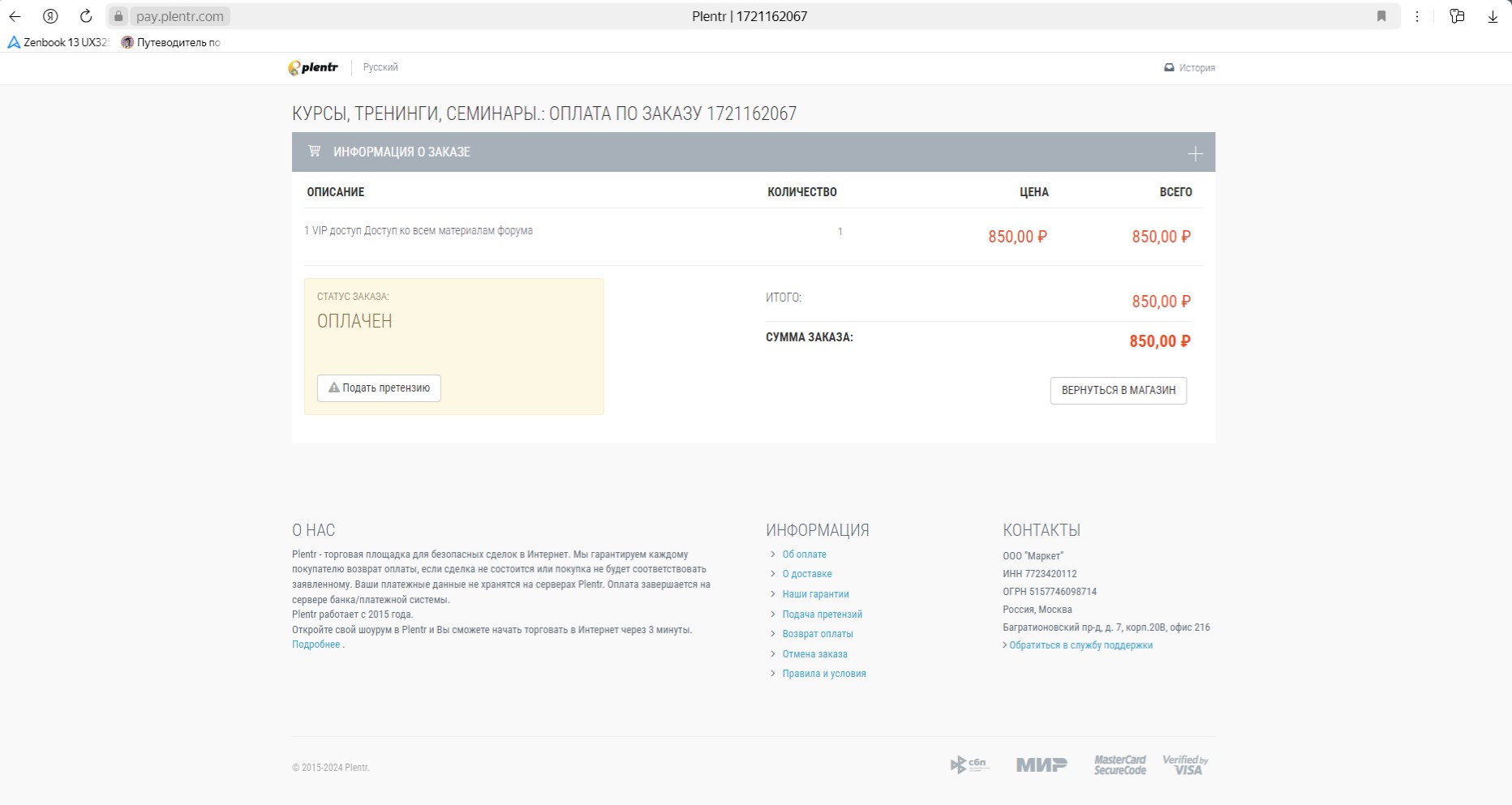Open the Наши гарантии link
This screenshot has width=1512, height=805.
(815, 594)
